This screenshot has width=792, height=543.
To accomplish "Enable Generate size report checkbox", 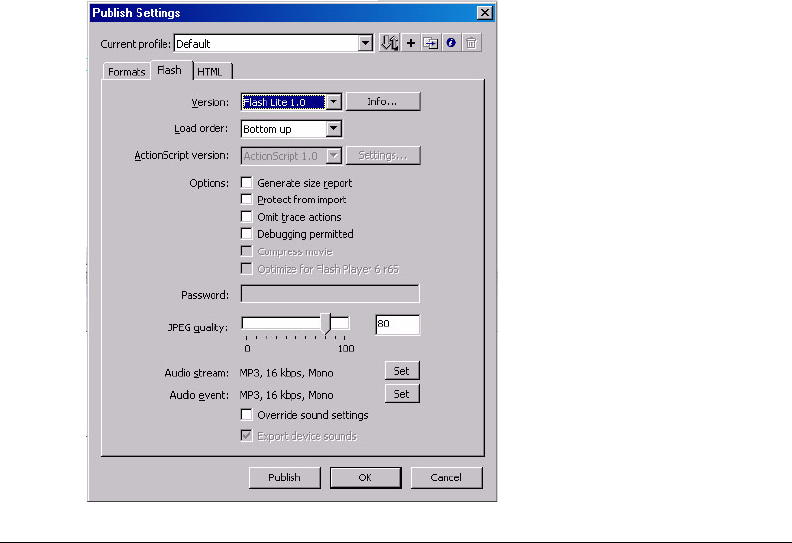I will pyautogui.click(x=246, y=182).
